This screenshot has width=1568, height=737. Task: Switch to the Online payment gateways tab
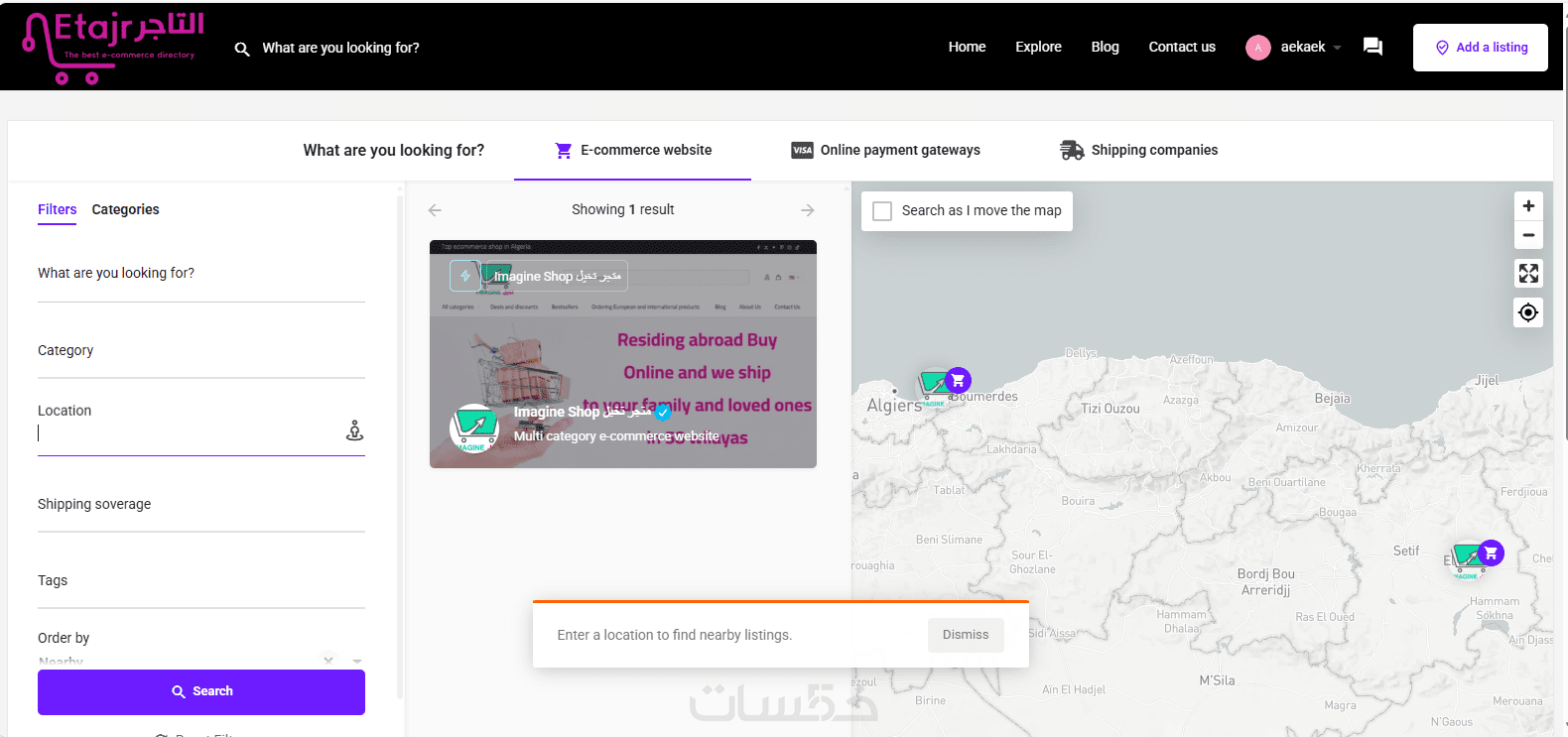pyautogui.click(x=885, y=151)
